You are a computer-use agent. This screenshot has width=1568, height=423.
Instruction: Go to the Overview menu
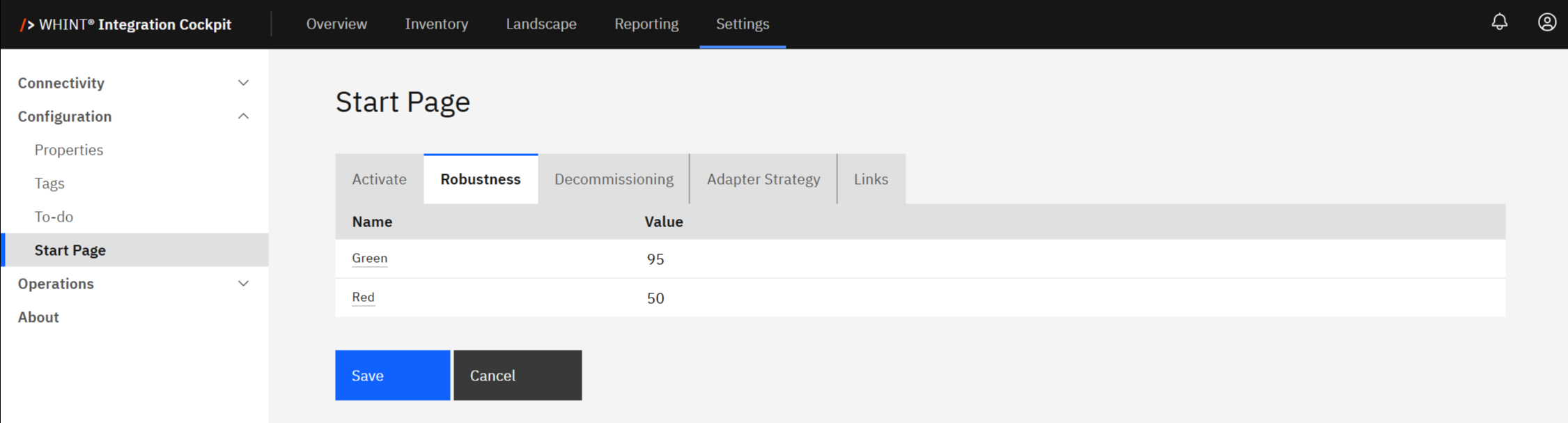click(x=336, y=24)
